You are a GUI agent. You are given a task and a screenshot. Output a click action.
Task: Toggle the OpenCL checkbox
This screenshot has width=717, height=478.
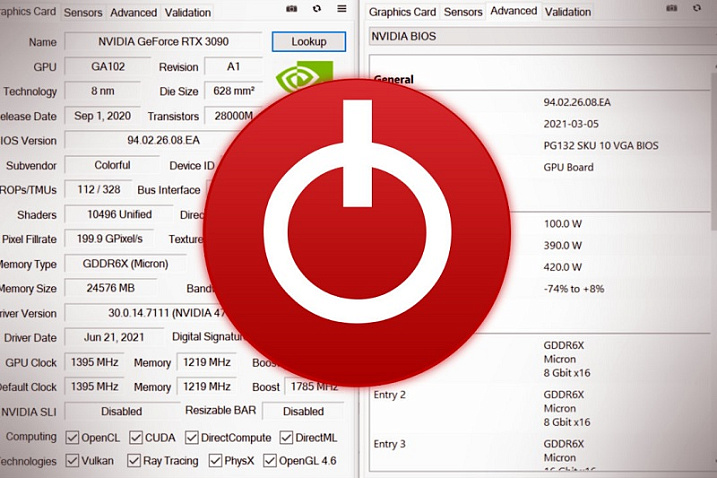[72, 437]
